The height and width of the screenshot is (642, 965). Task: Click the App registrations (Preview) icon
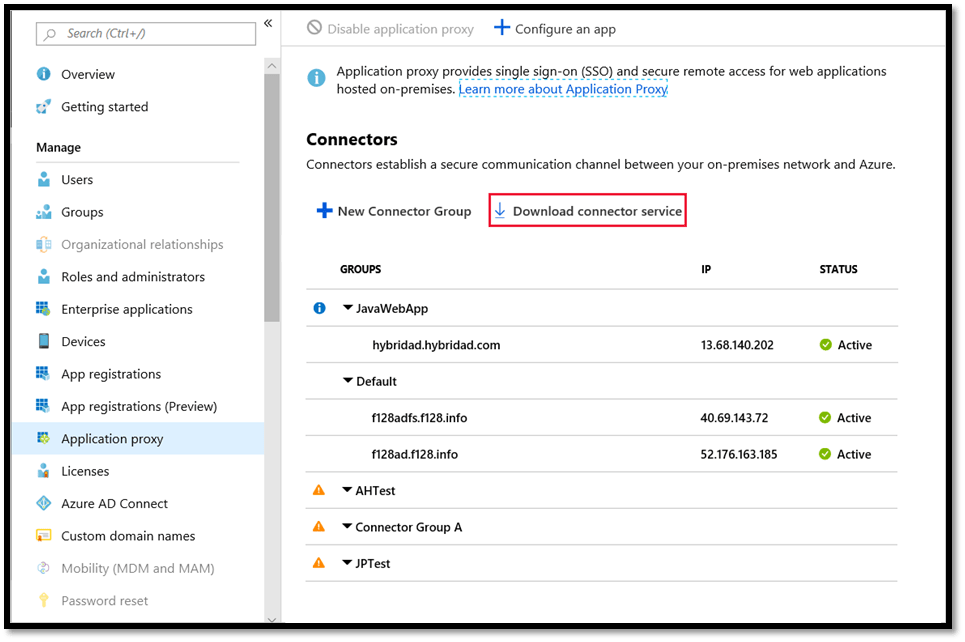(43, 406)
